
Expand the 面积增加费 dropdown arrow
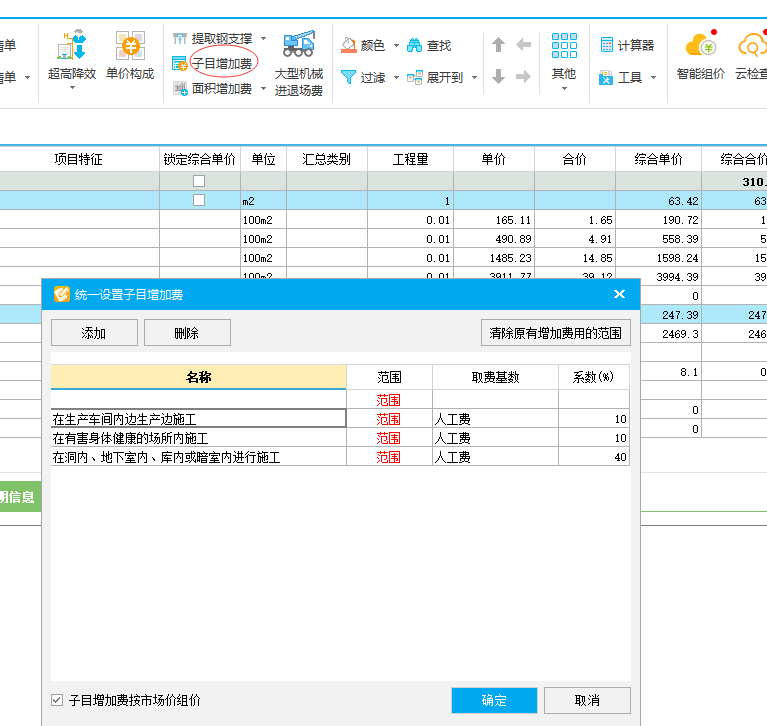pyautogui.click(x=263, y=89)
